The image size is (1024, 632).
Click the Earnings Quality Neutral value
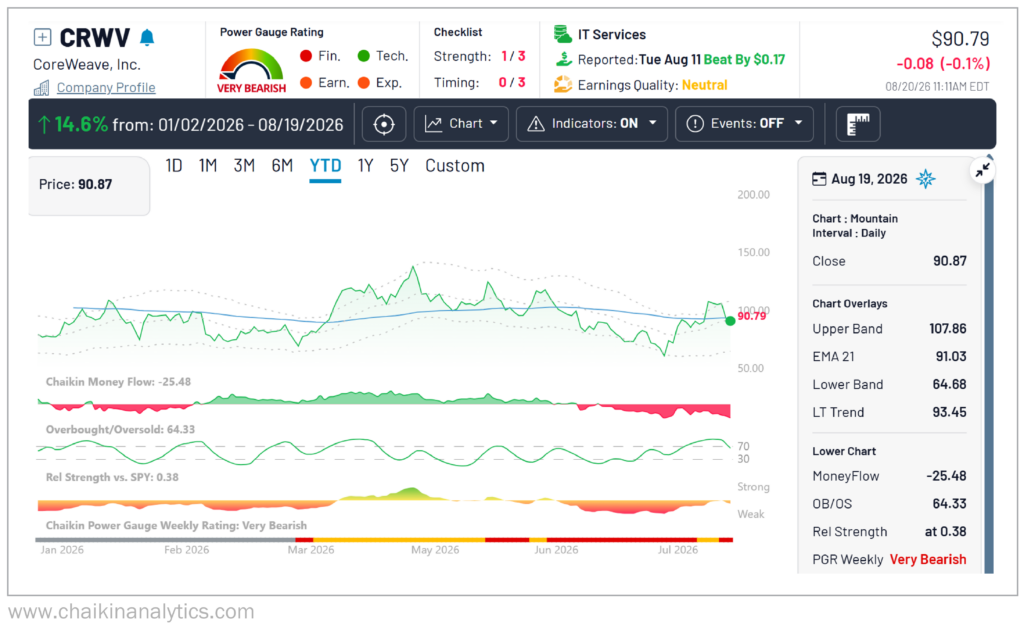tap(705, 85)
